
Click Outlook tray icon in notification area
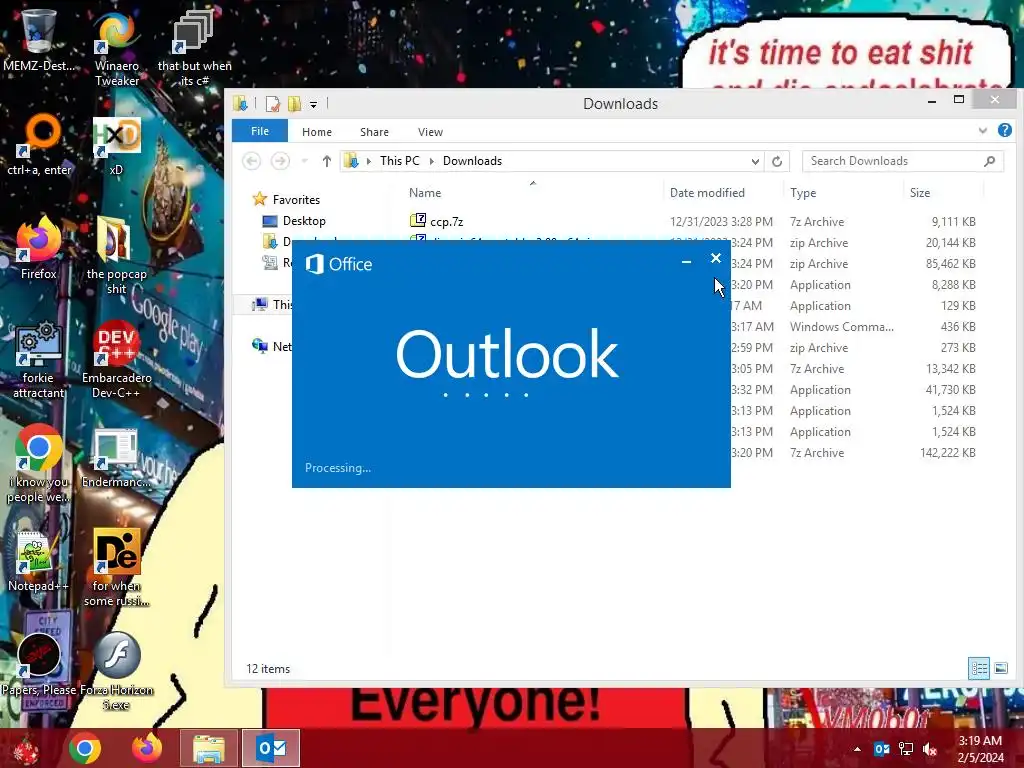[882, 749]
